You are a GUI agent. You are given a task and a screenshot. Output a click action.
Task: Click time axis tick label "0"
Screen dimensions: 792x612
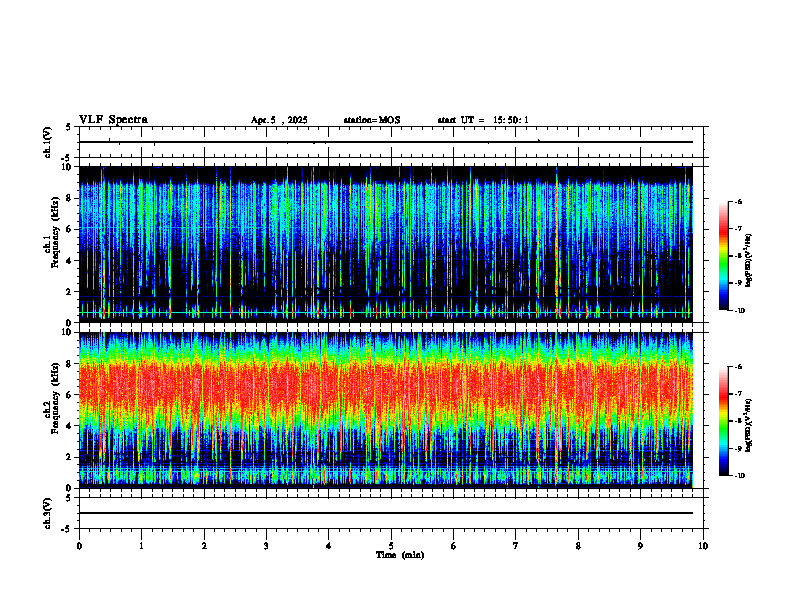click(x=79, y=546)
